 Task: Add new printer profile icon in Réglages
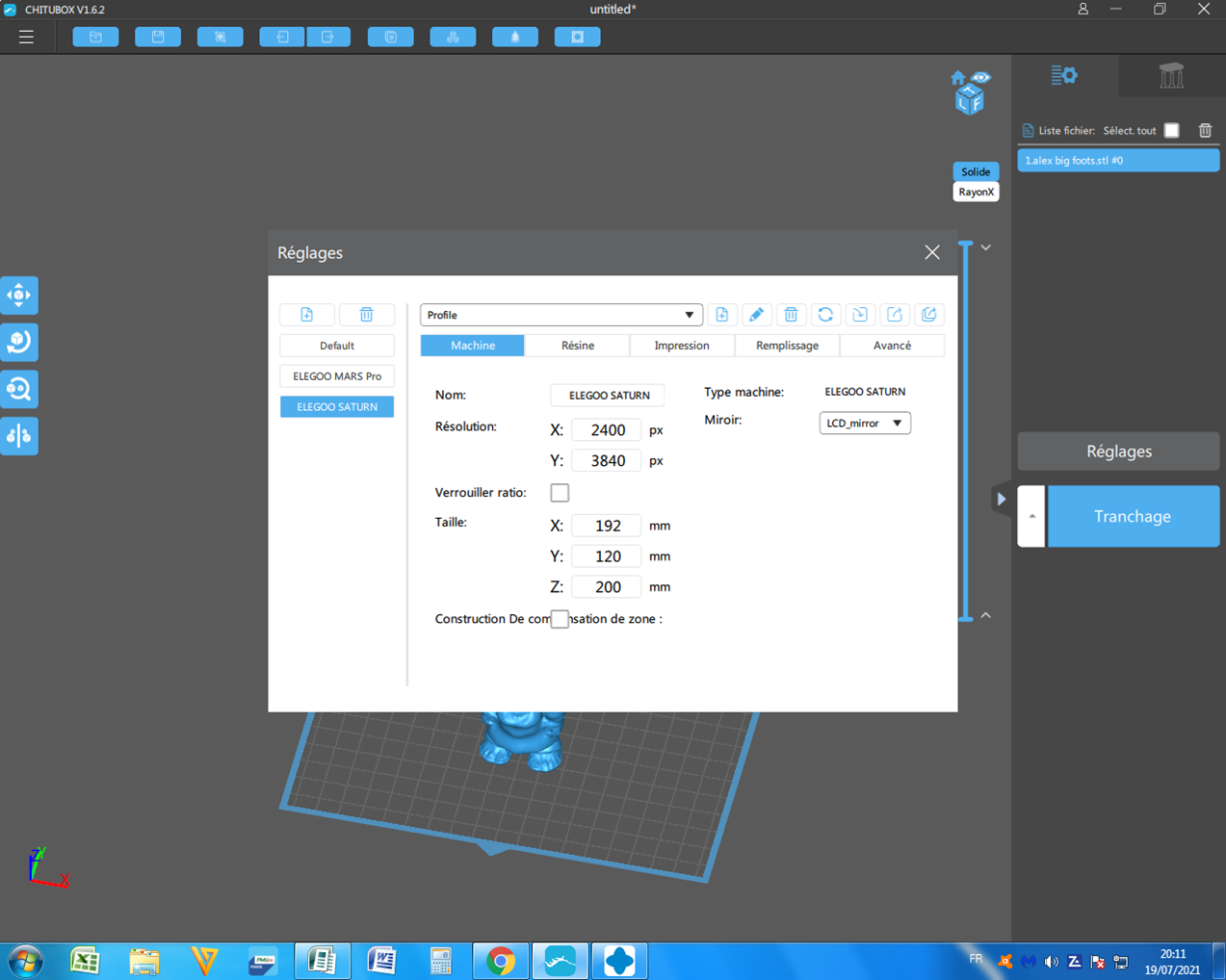(x=307, y=315)
